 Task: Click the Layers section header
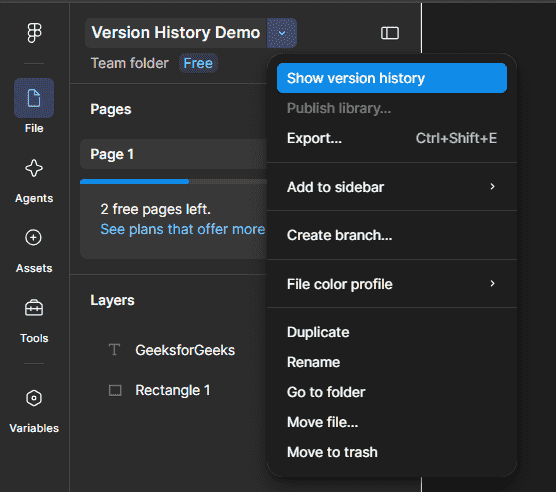coord(112,300)
